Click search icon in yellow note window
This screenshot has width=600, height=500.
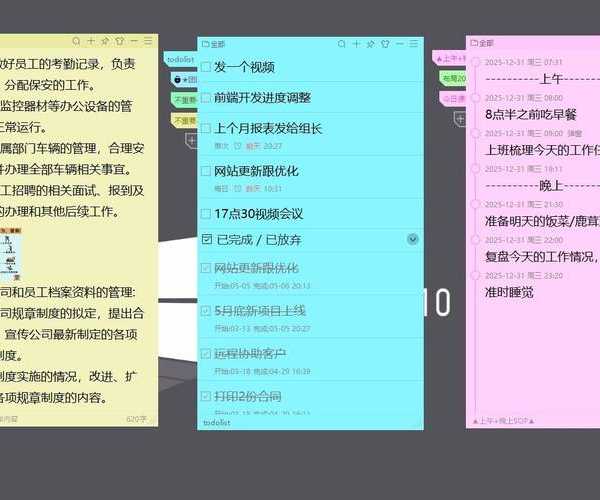coord(76,42)
